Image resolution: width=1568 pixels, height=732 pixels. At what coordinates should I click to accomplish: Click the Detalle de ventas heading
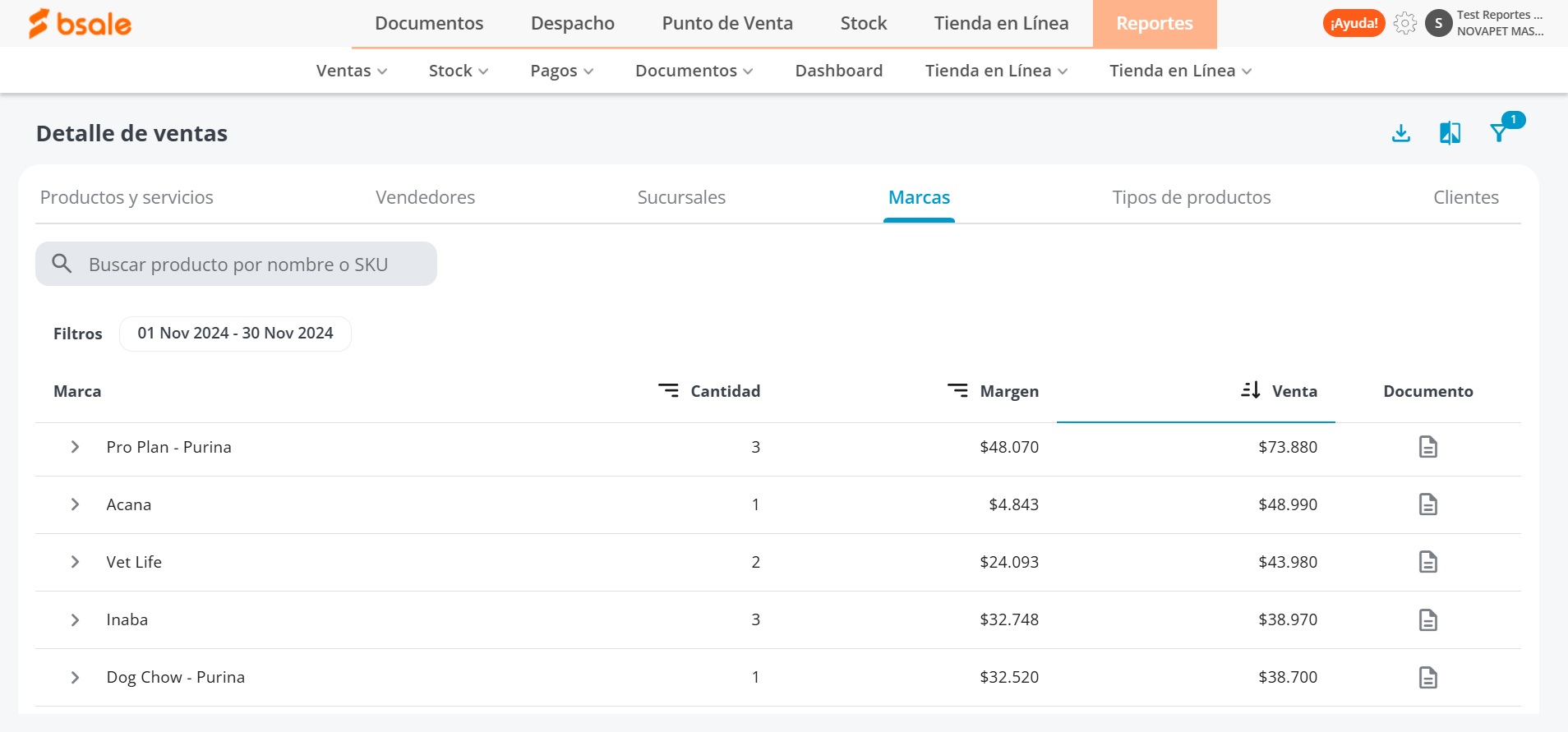point(132,133)
